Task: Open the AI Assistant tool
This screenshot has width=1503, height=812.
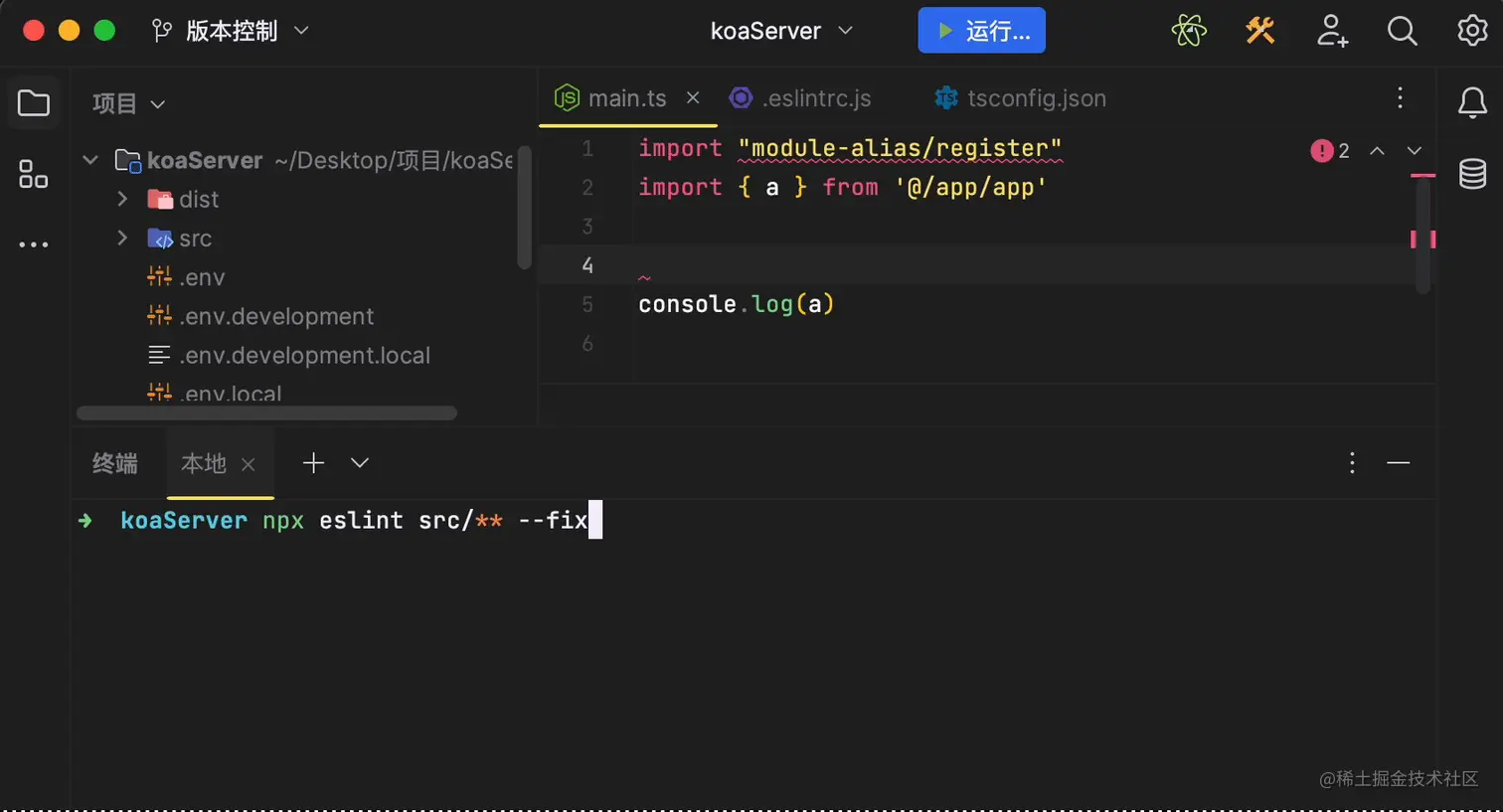Action: pyautogui.click(x=1188, y=31)
